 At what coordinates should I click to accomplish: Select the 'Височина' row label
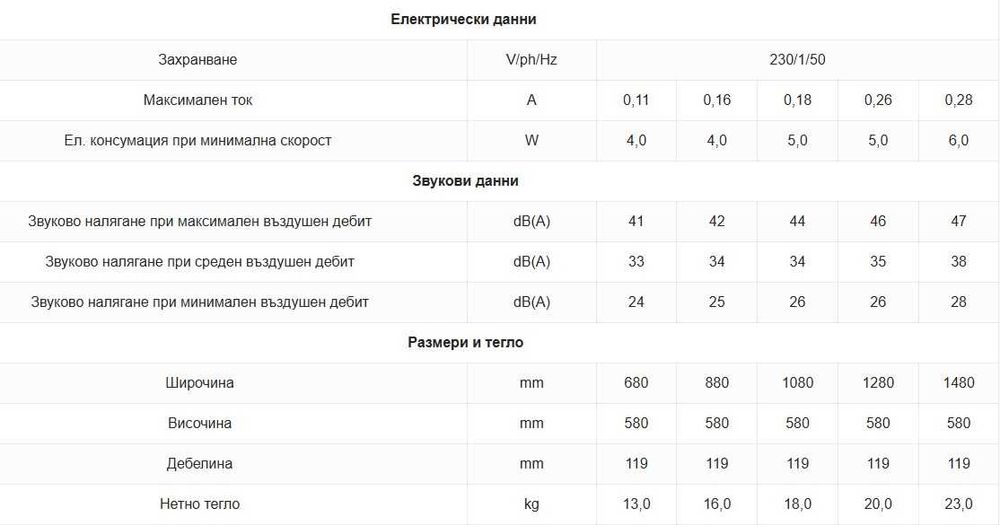(x=200, y=423)
